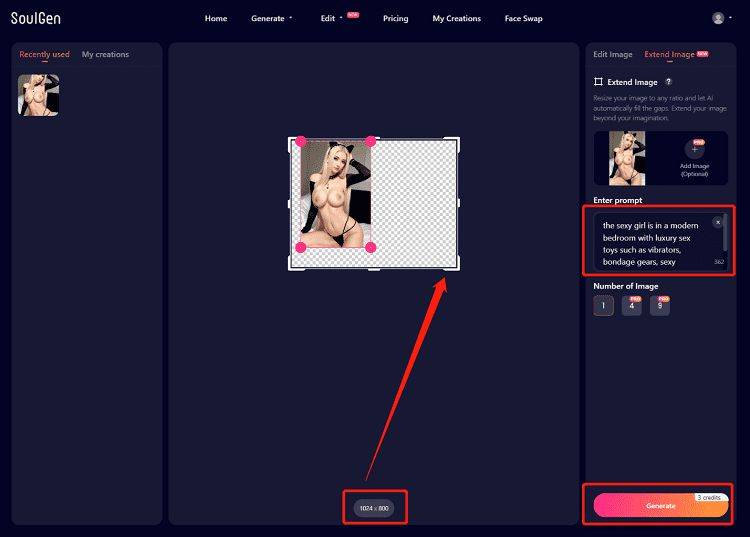Screen dimensions: 750x537
Task: Select the Extend Image tab
Action: click(669, 54)
